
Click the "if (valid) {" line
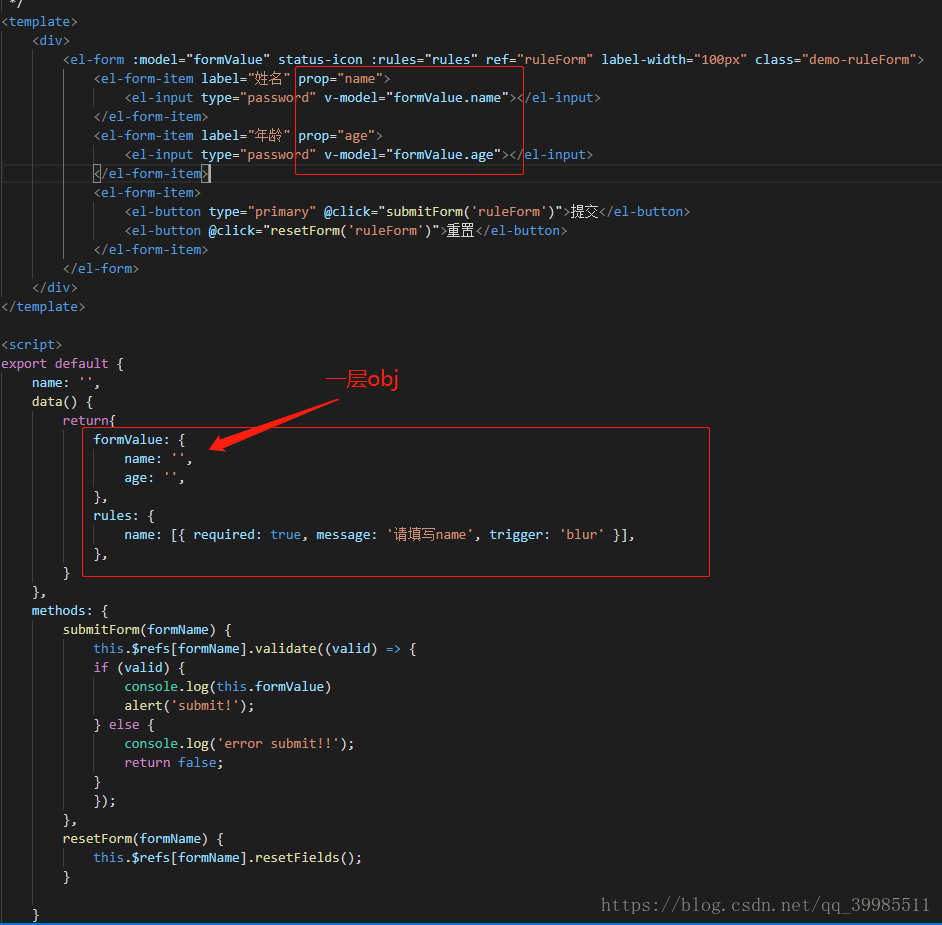click(x=139, y=668)
